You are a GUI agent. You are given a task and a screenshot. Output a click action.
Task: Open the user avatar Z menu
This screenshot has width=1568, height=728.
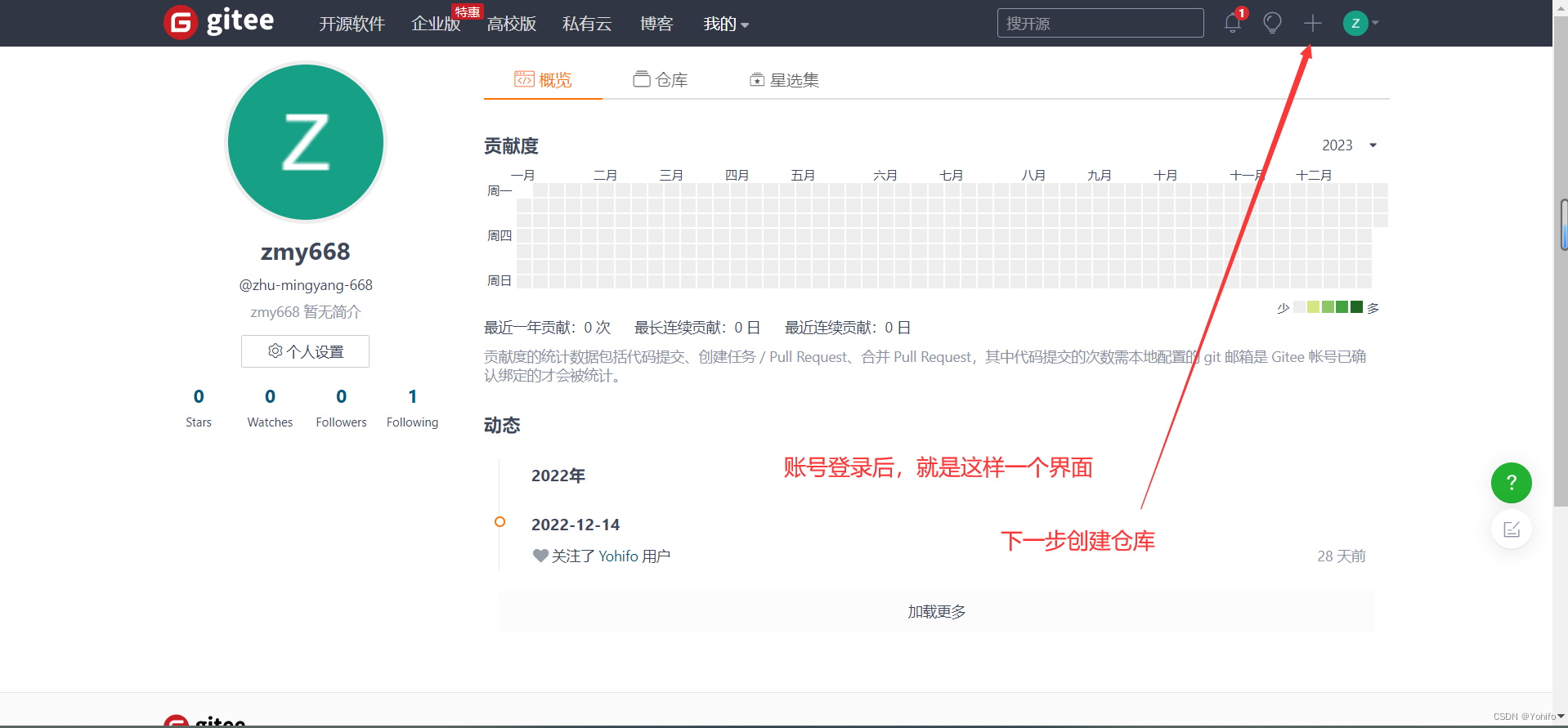click(x=1360, y=23)
